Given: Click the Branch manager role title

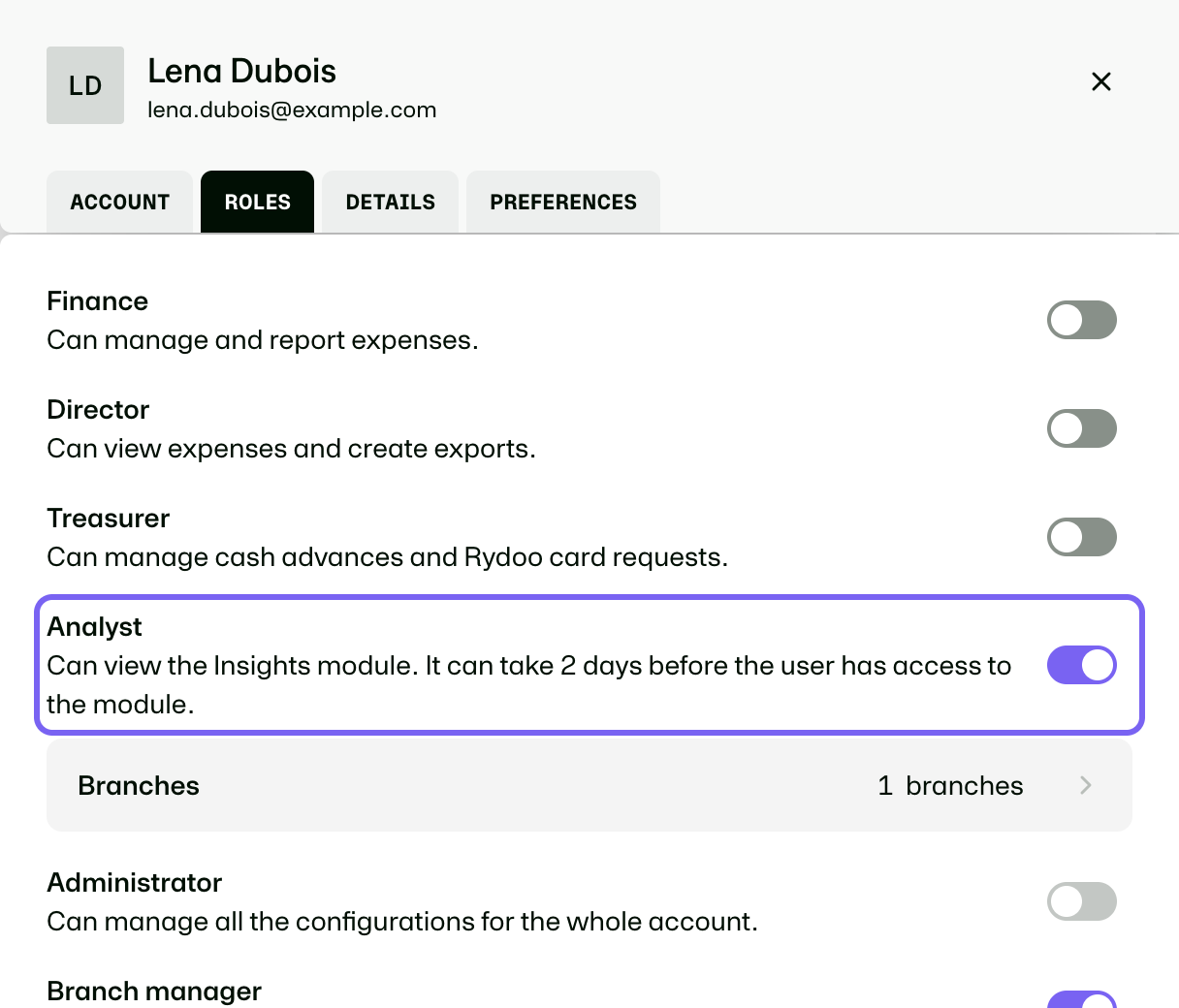Looking at the screenshot, I should 154,991.
